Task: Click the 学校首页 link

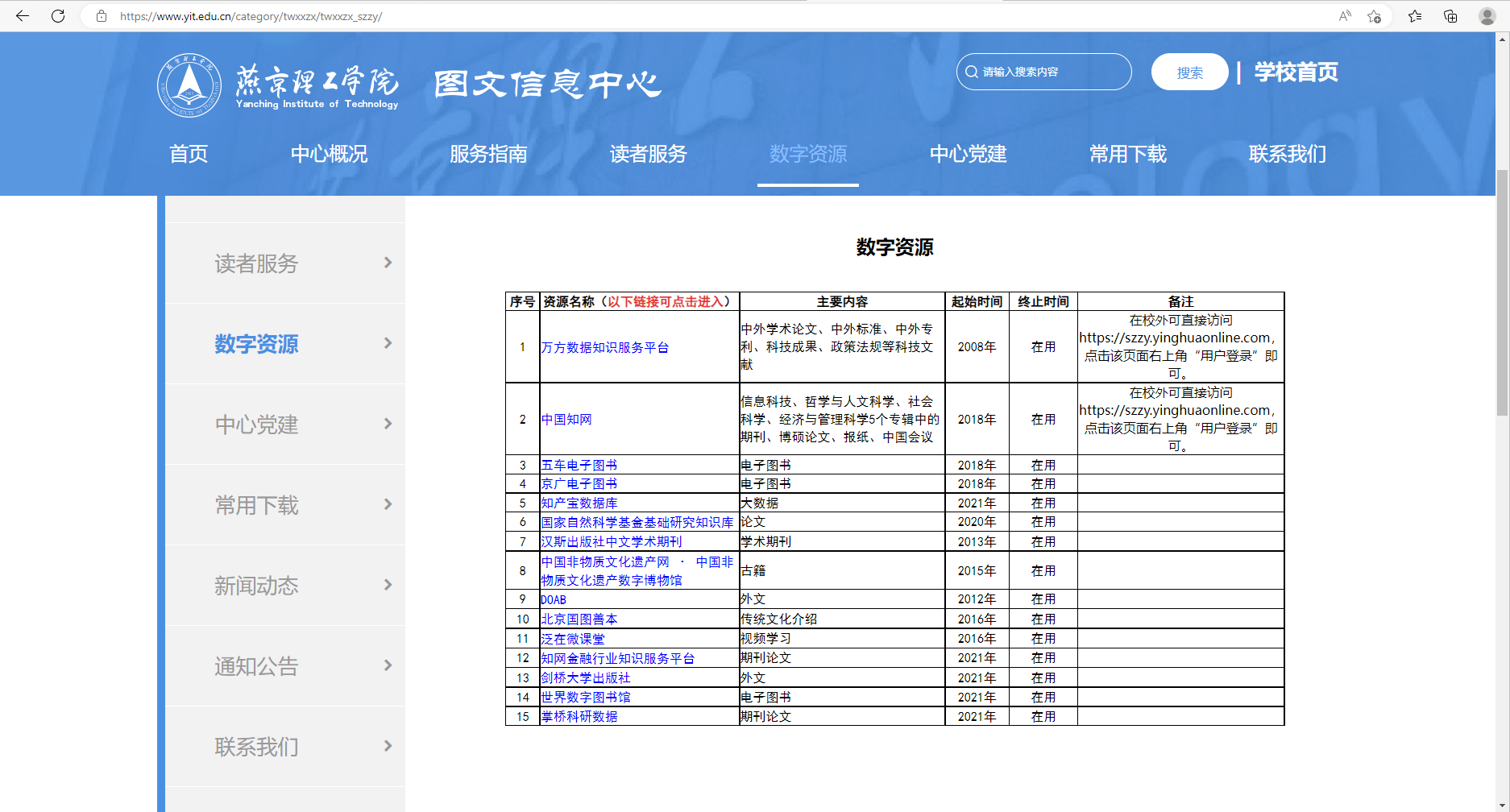Action: 1296,72
